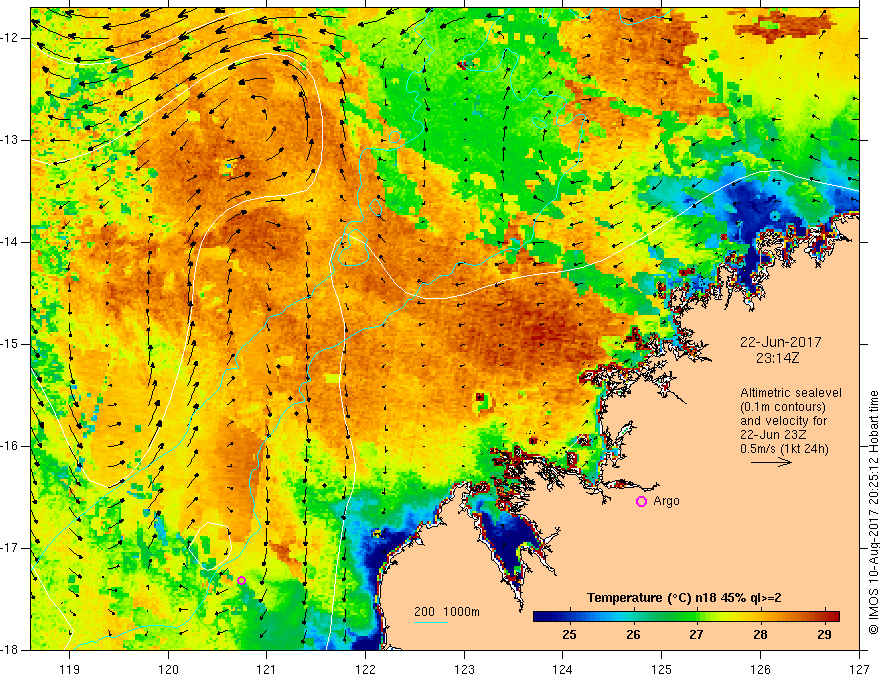Click the vertical IMOS copyright timestamp text

873,512
